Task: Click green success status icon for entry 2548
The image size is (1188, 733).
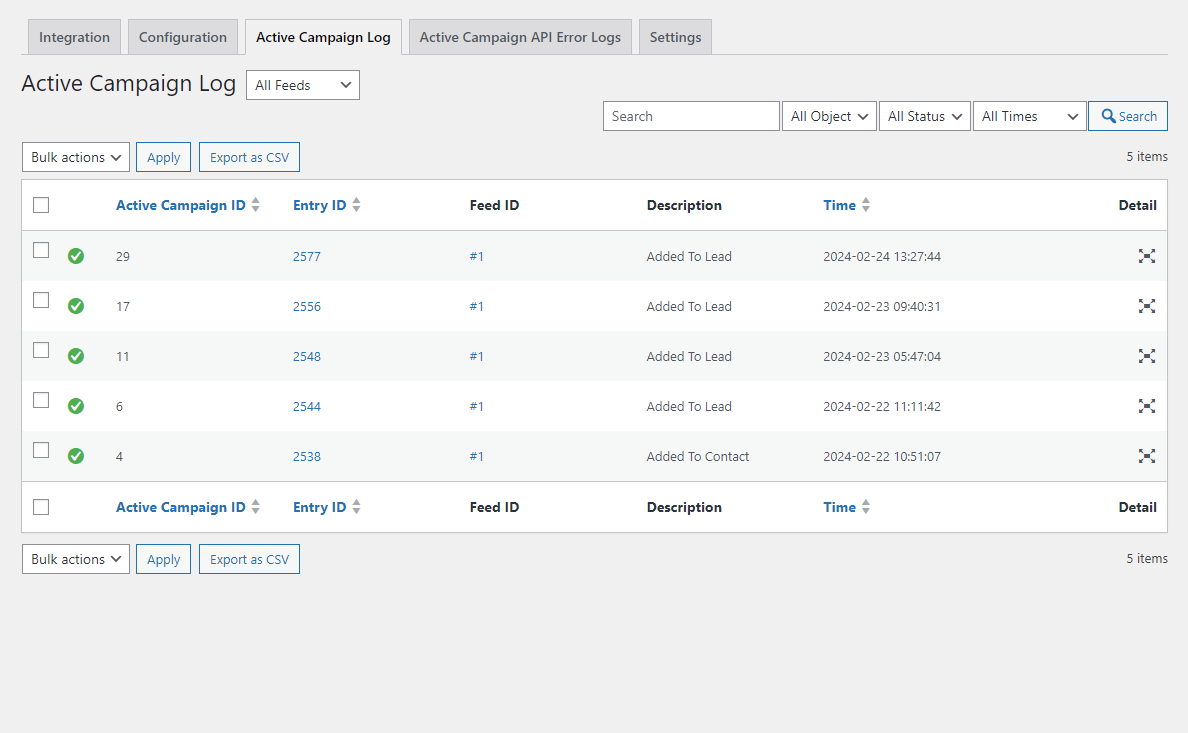Action: (76, 356)
